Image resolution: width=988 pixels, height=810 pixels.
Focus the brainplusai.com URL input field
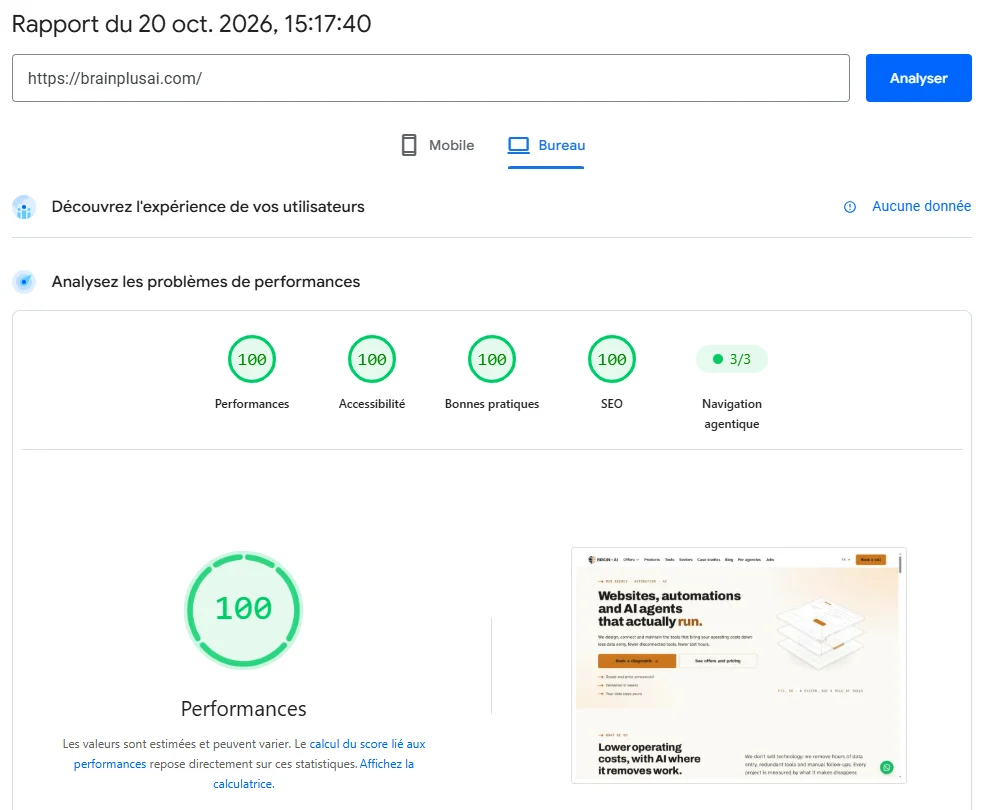pos(430,78)
